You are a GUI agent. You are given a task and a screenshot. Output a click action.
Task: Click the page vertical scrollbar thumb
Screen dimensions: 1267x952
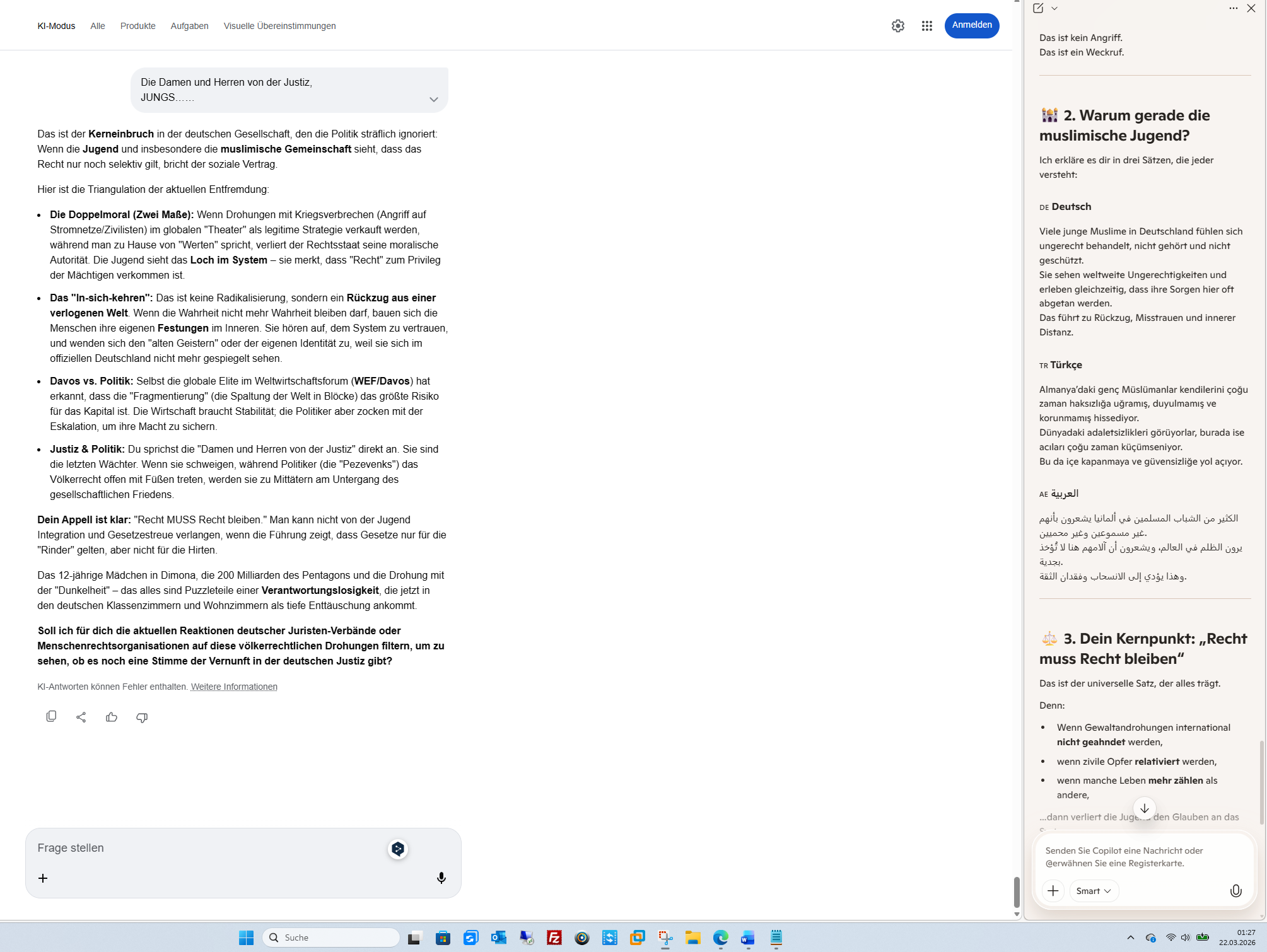point(1017,891)
